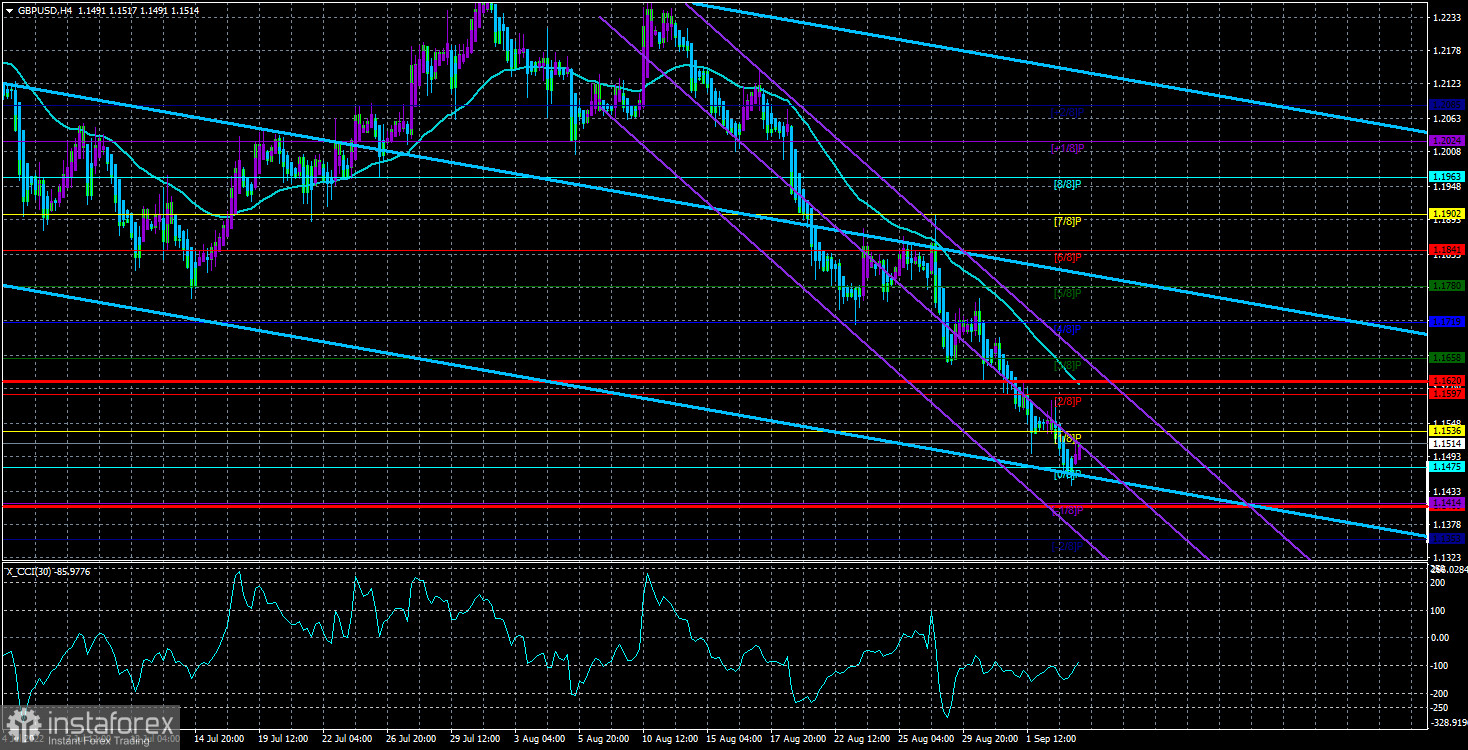Image resolution: width=1468 pixels, height=750 pixels.
Task: Click the [2/8]P Murray level label
Action: click(1069, 402)
